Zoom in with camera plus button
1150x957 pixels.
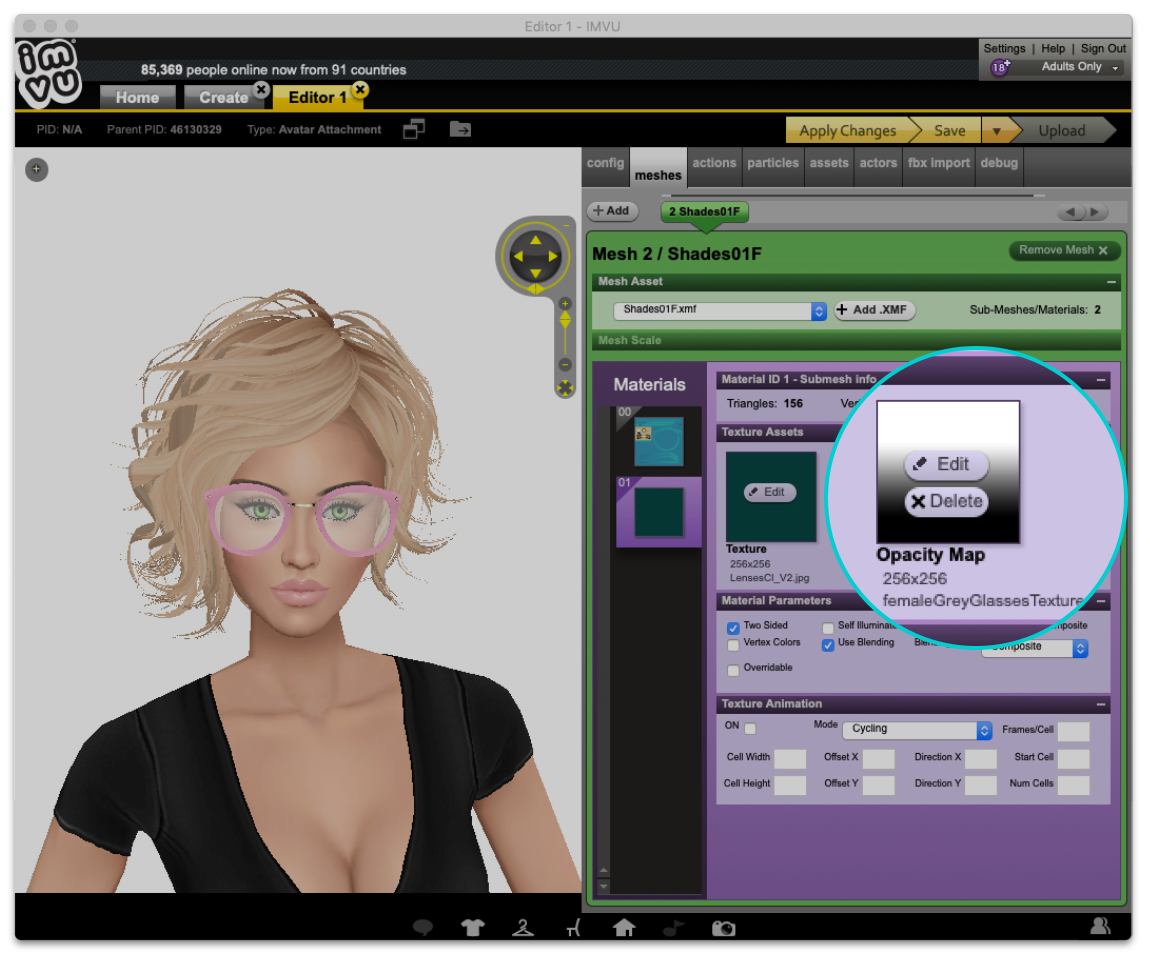565,304
